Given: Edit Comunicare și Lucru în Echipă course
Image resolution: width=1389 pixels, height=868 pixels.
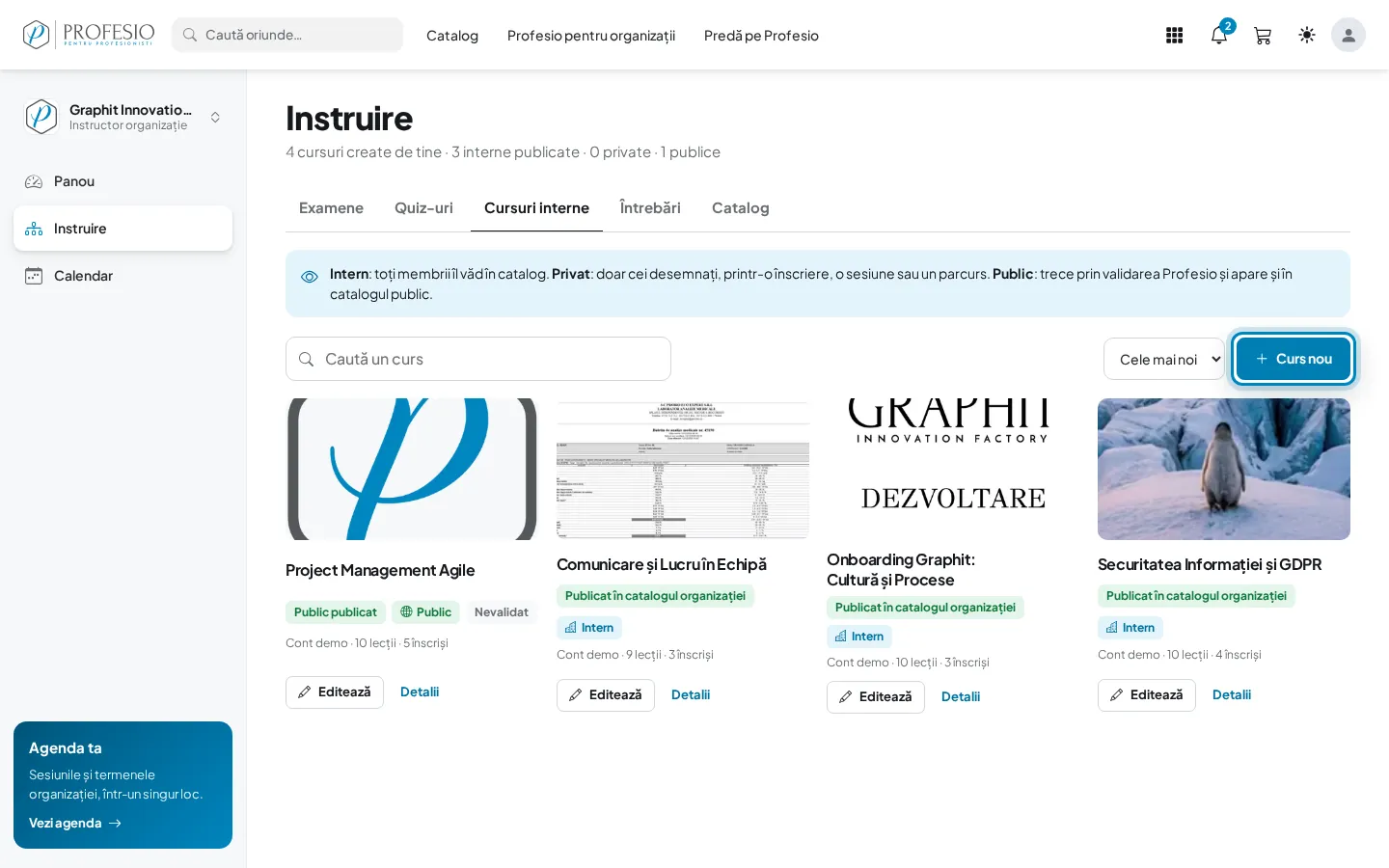Looking at the screenshot, I should point(606,695).
